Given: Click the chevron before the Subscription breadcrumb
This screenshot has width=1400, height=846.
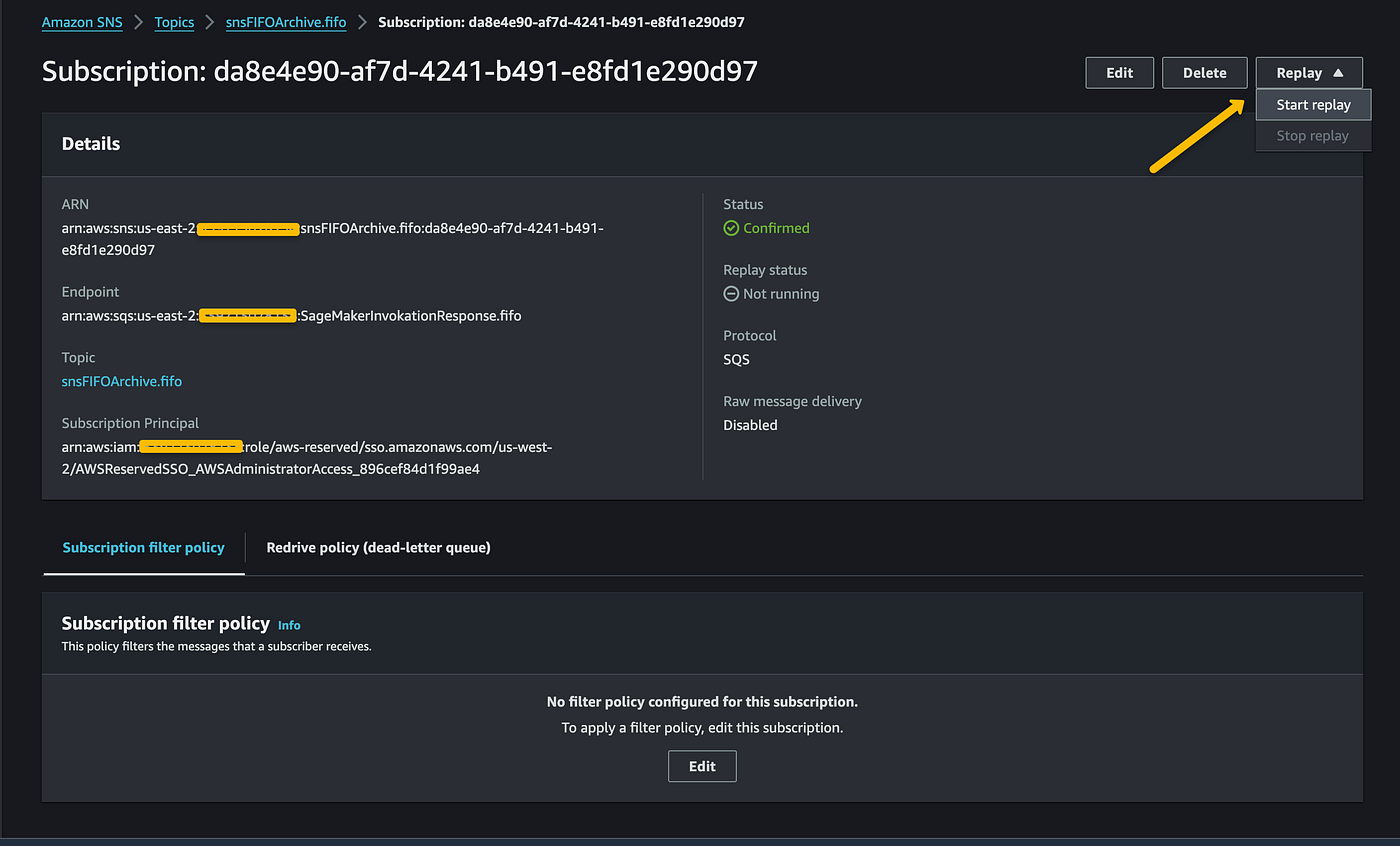Looking at the screenshot, I should [362, 22].
